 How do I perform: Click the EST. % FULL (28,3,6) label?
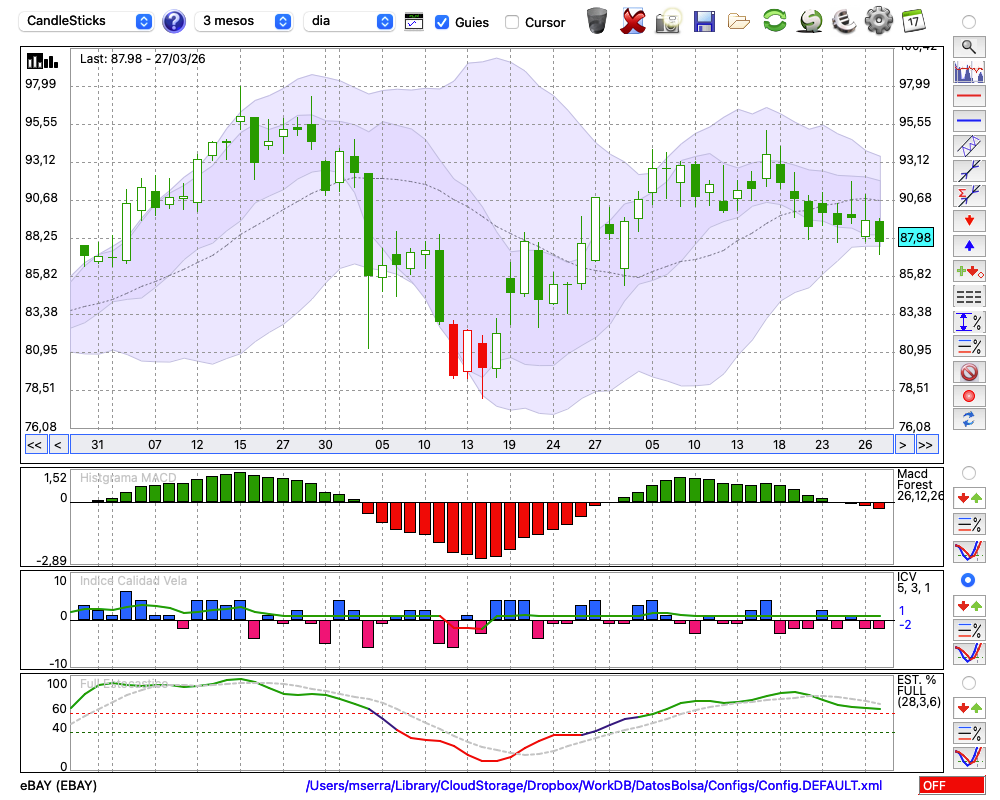tap(918, 691)
